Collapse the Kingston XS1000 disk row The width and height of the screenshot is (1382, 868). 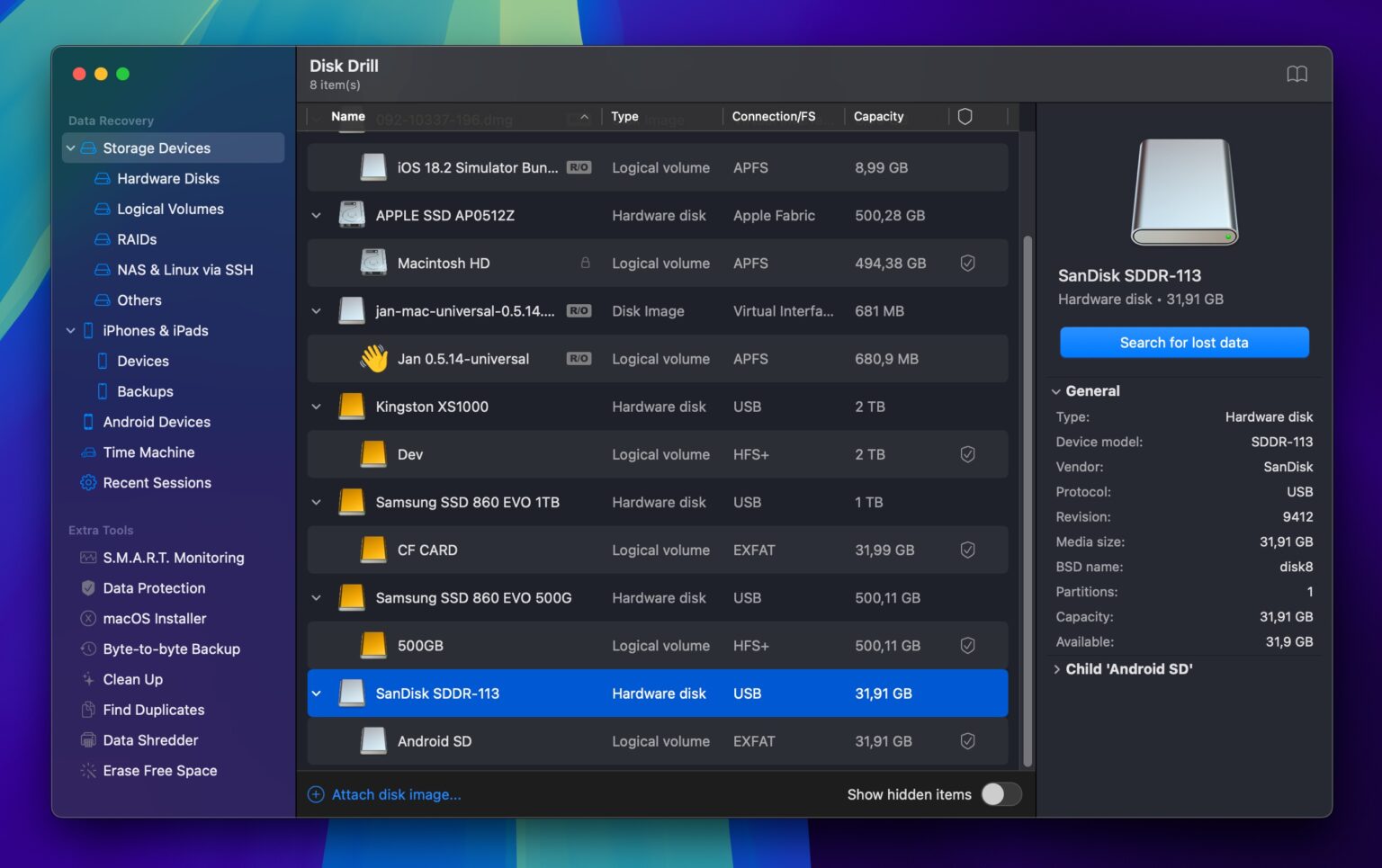(316, 407)
